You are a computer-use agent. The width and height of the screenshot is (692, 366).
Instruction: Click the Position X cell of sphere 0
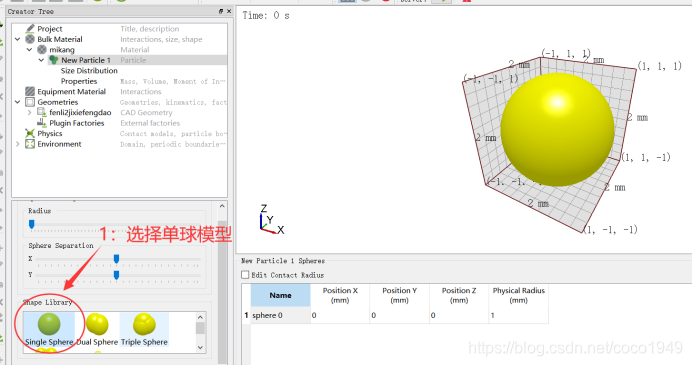click(x=340, y=315)
